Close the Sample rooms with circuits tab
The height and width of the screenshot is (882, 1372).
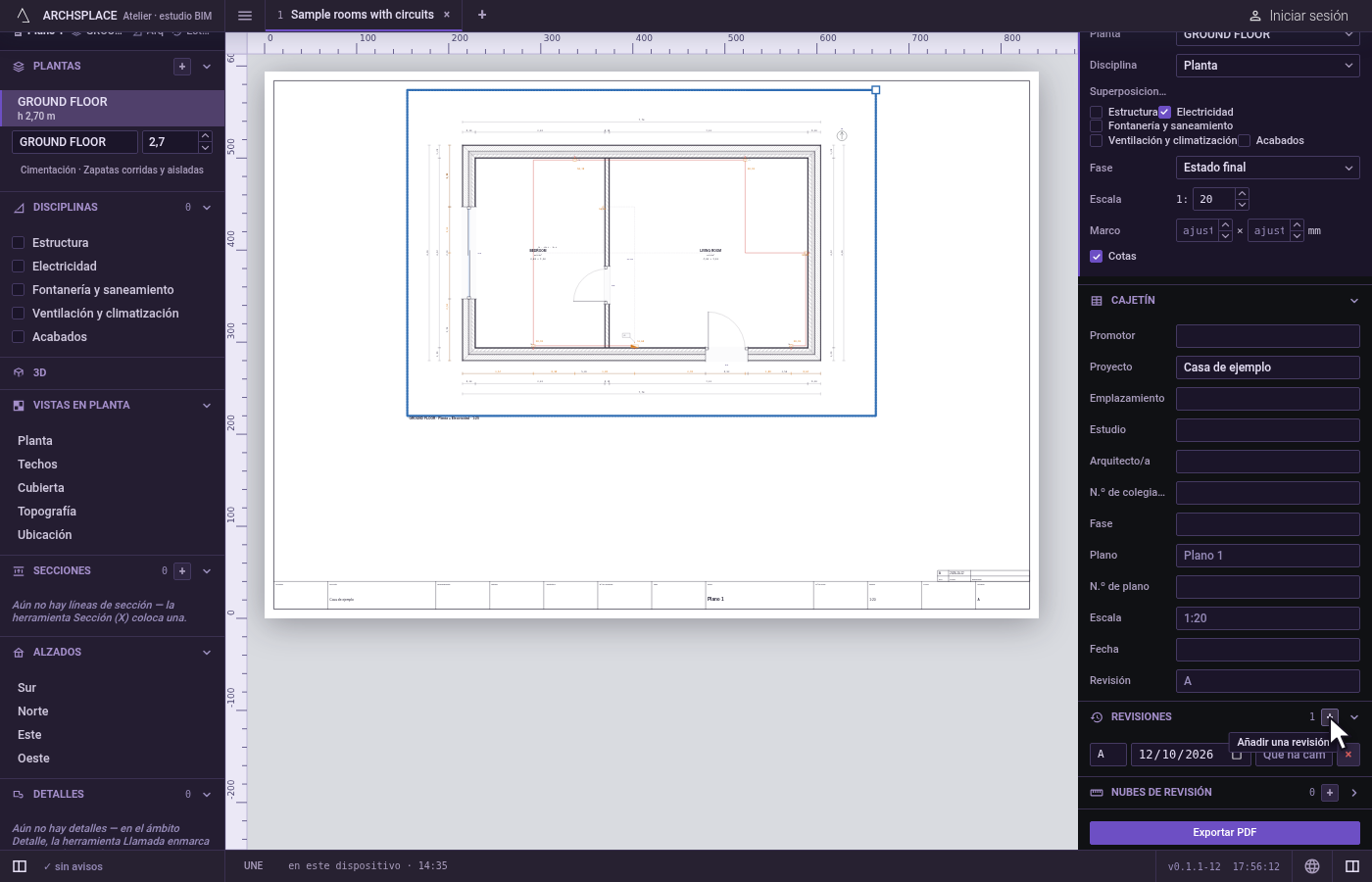447,15
